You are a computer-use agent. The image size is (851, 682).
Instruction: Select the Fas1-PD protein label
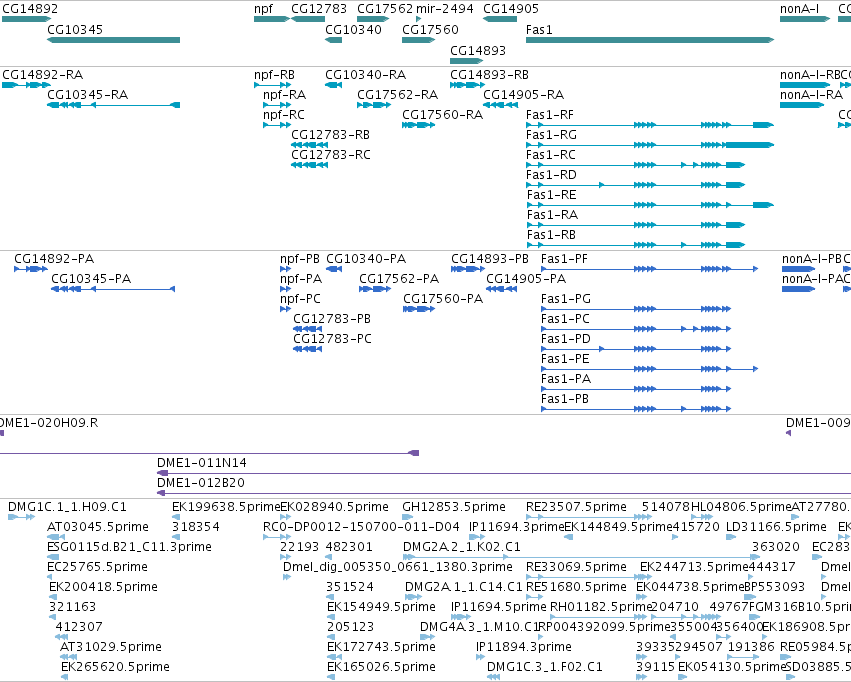tap(566, 339)
